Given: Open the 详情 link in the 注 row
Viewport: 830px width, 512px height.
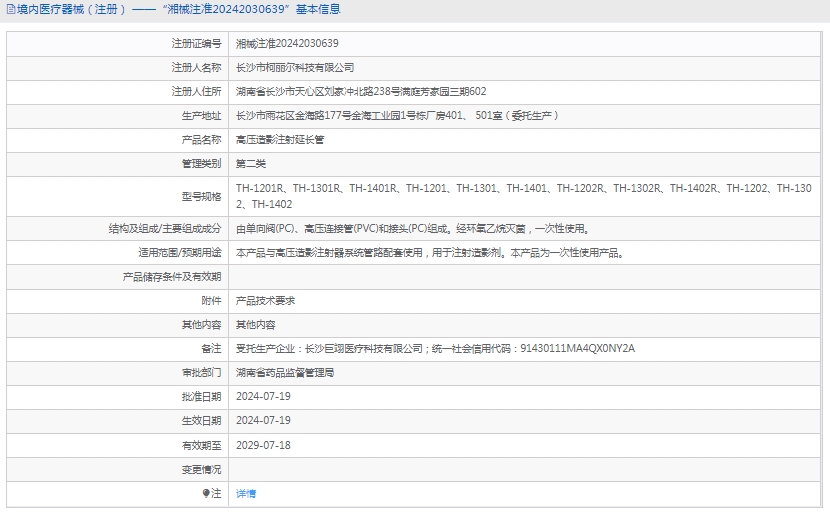Looking at the screenshot, I should click(x=246, y=494).
